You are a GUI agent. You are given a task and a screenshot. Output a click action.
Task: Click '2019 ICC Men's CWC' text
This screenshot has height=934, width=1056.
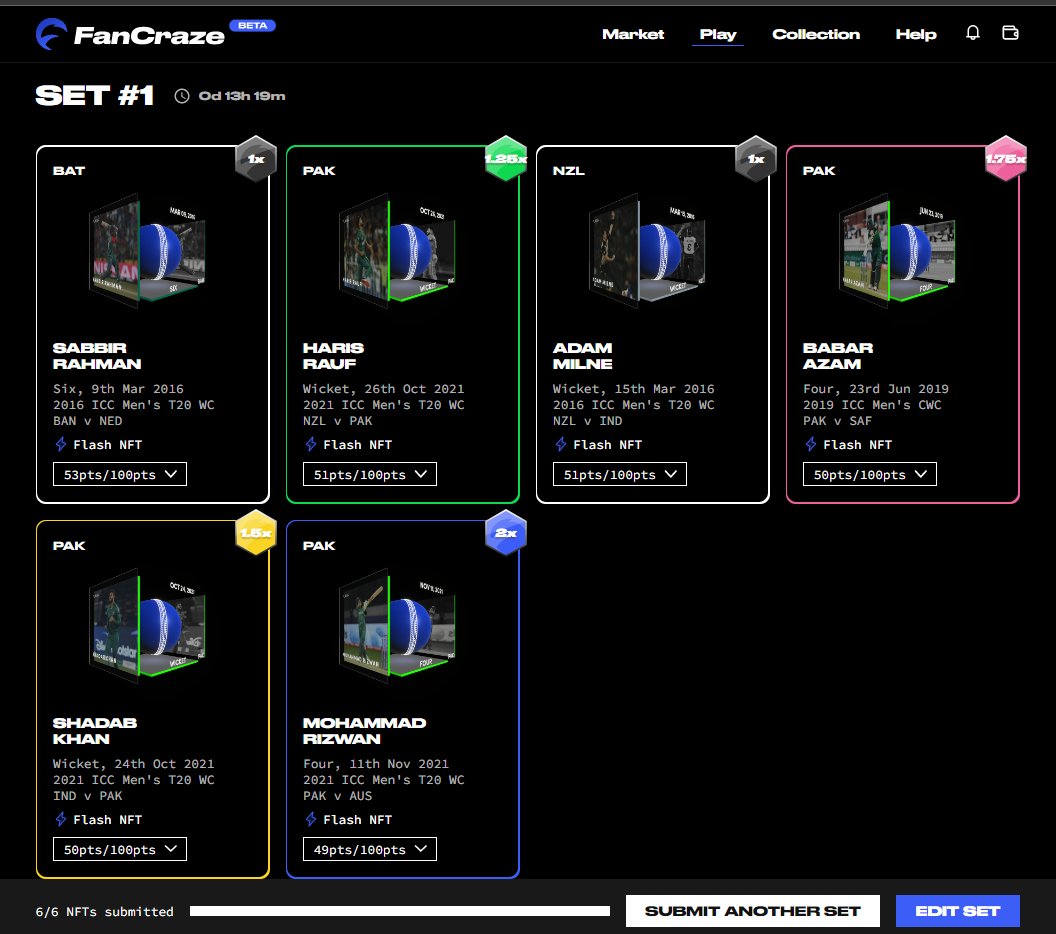872,405
